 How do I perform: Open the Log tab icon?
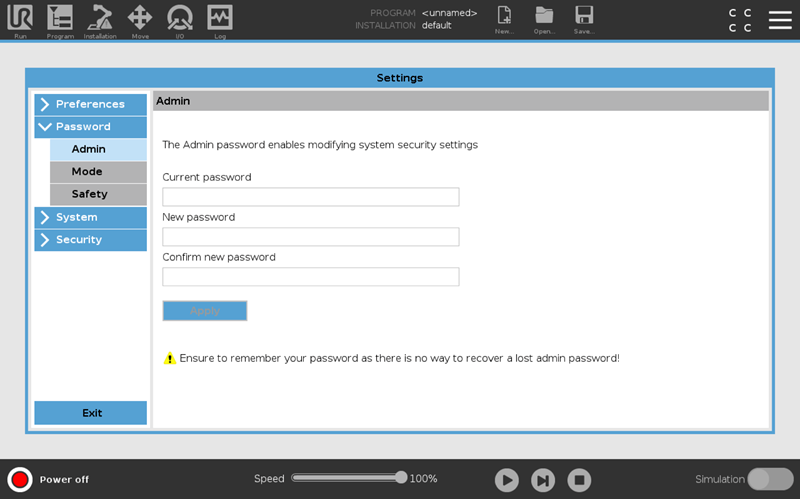[220, 19]
